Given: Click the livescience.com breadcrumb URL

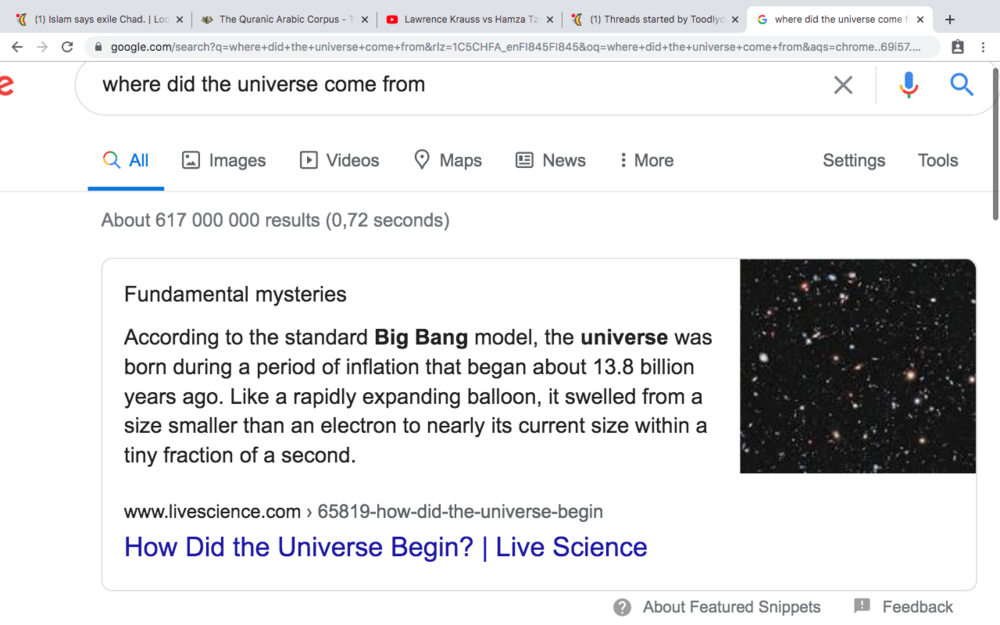Looking at the screenshot, I should point(363,511).
